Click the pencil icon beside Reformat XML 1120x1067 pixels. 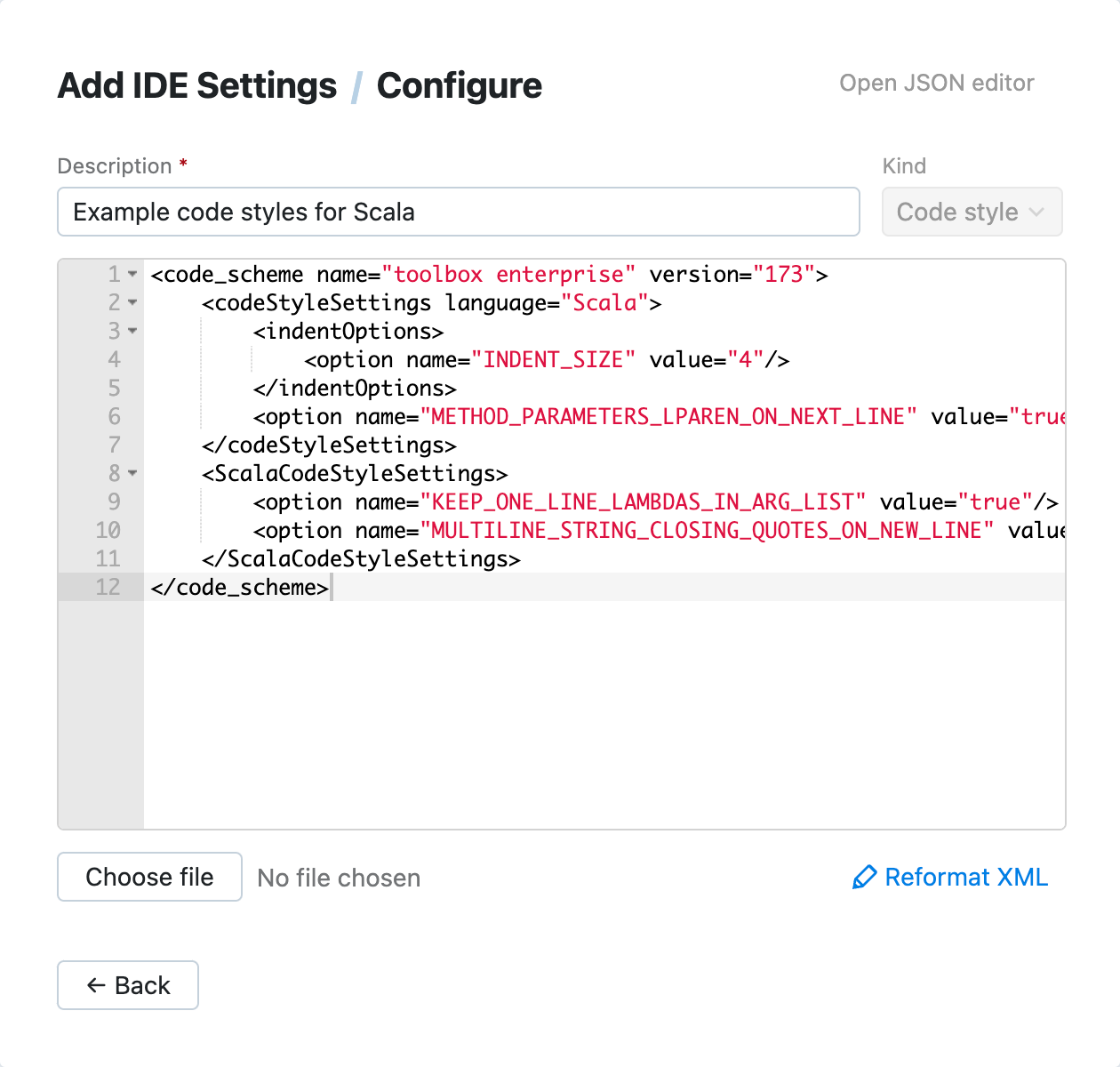(863, 877)
